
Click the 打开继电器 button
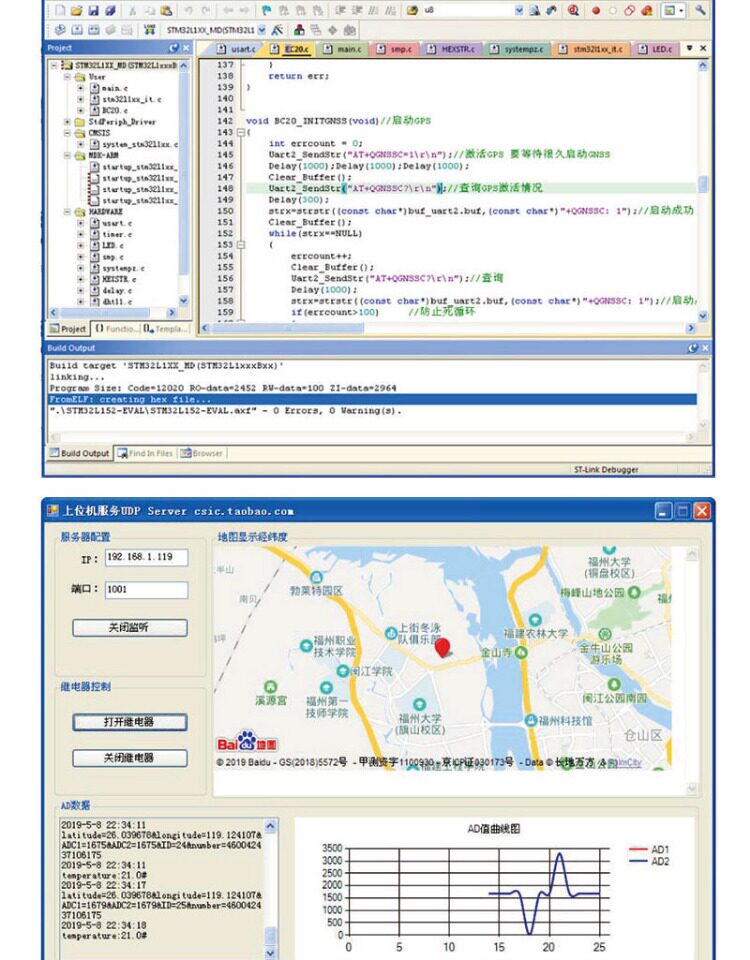[130, 722]
